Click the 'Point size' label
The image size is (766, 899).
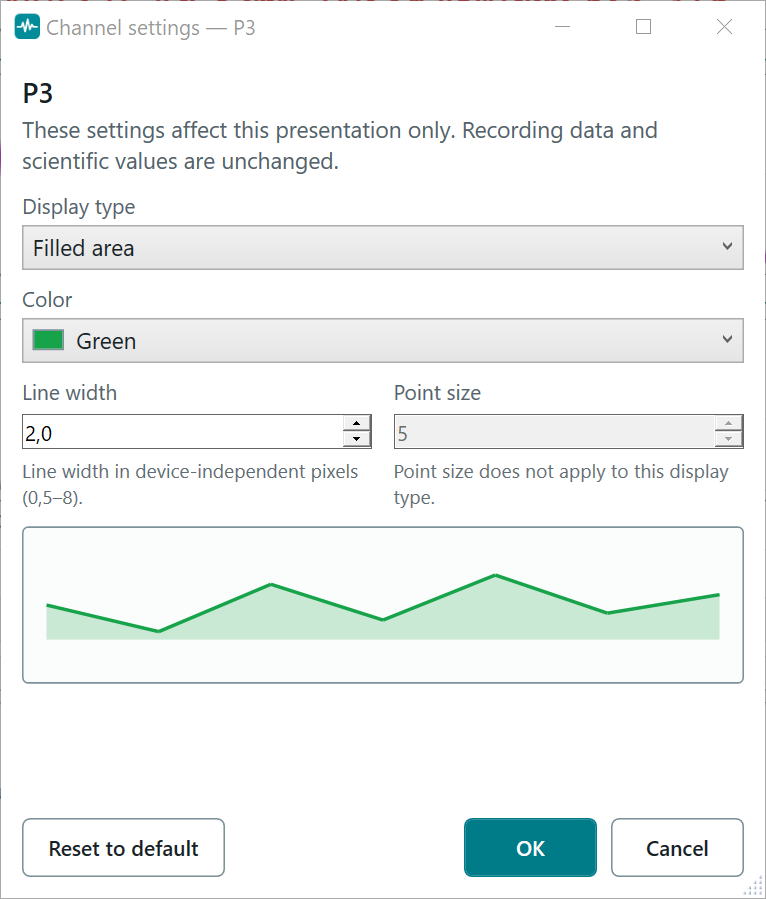click(x=437, y=393)
